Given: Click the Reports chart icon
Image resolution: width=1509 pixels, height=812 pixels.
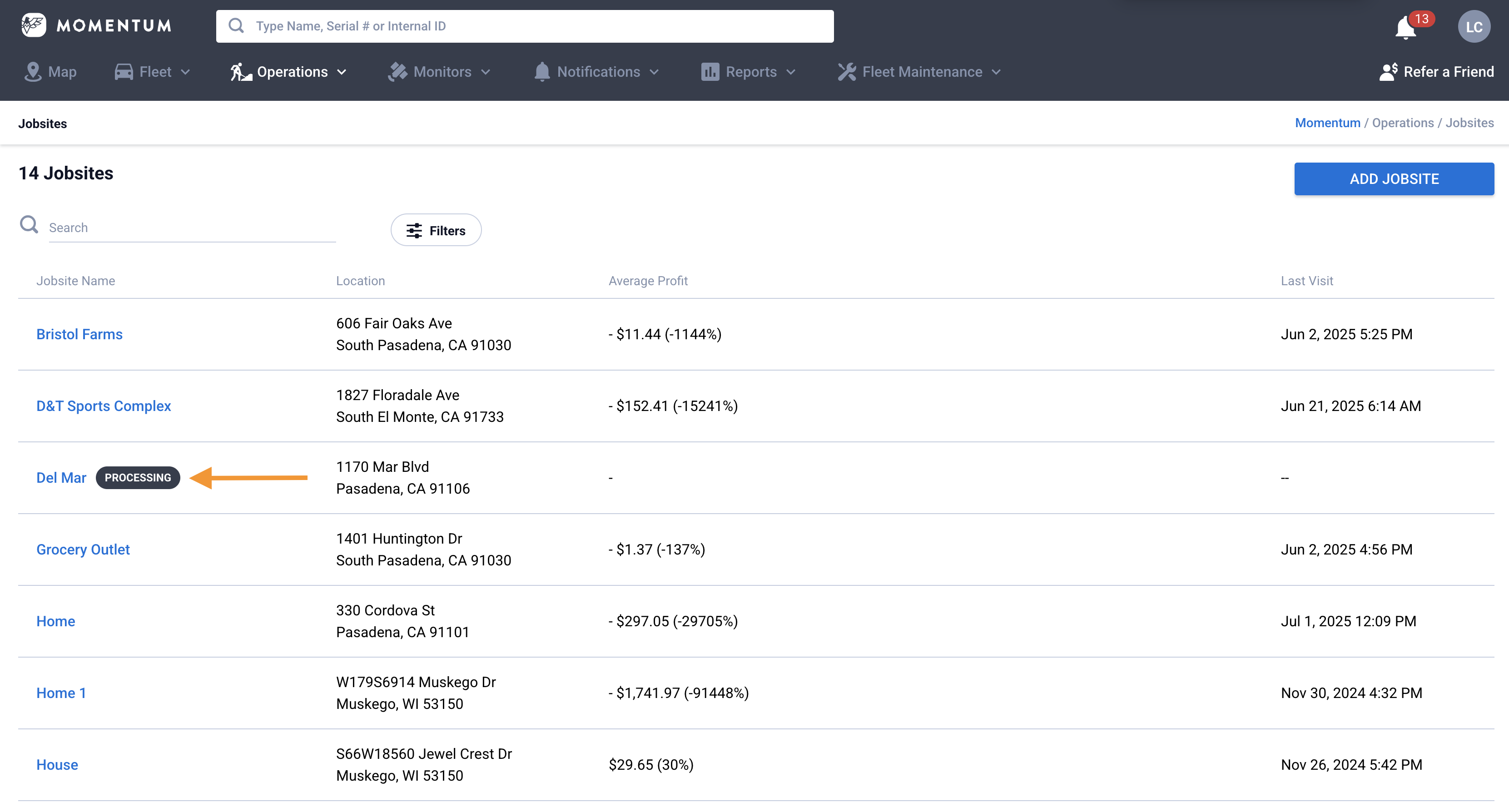Looking at the screenshot, I should (710, 71).
